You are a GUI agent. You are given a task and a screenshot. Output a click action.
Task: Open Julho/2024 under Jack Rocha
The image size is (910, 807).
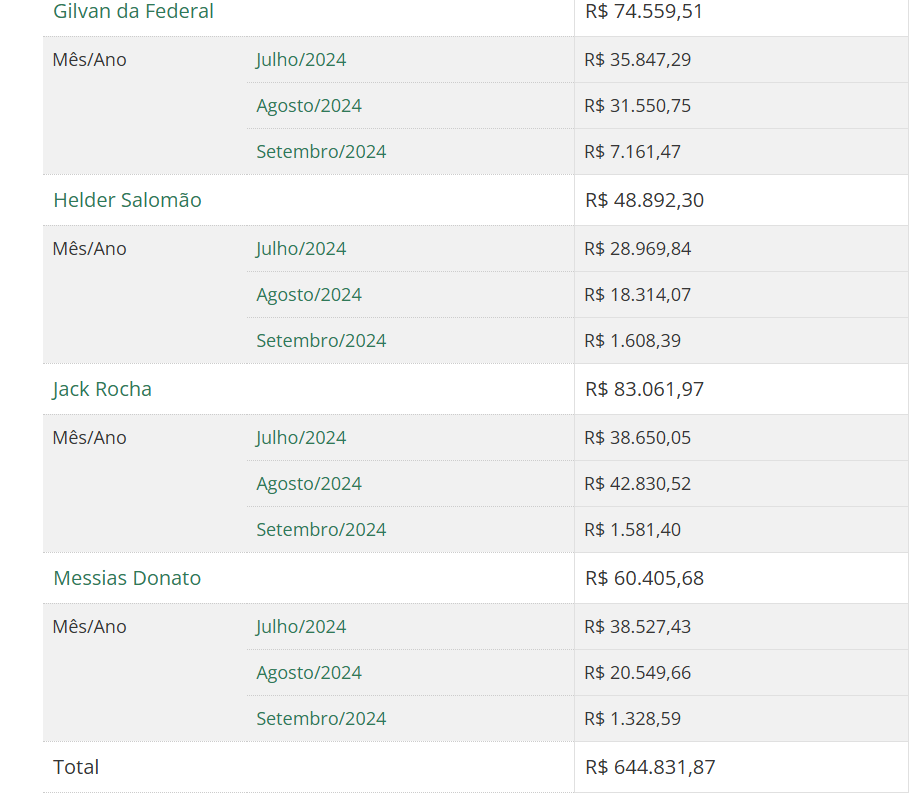301,438
